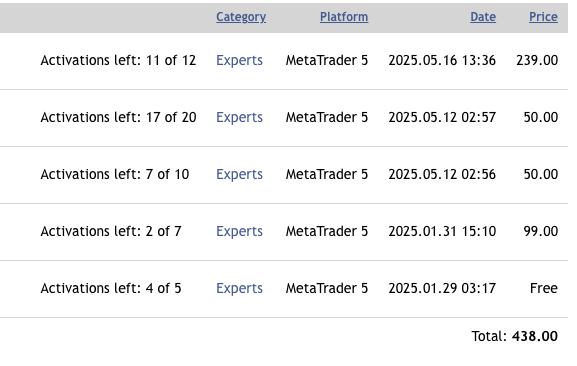The width and height of the screenshot is (577, 366).
Task: Click the 239.00 price value
Action: [537, 60]
